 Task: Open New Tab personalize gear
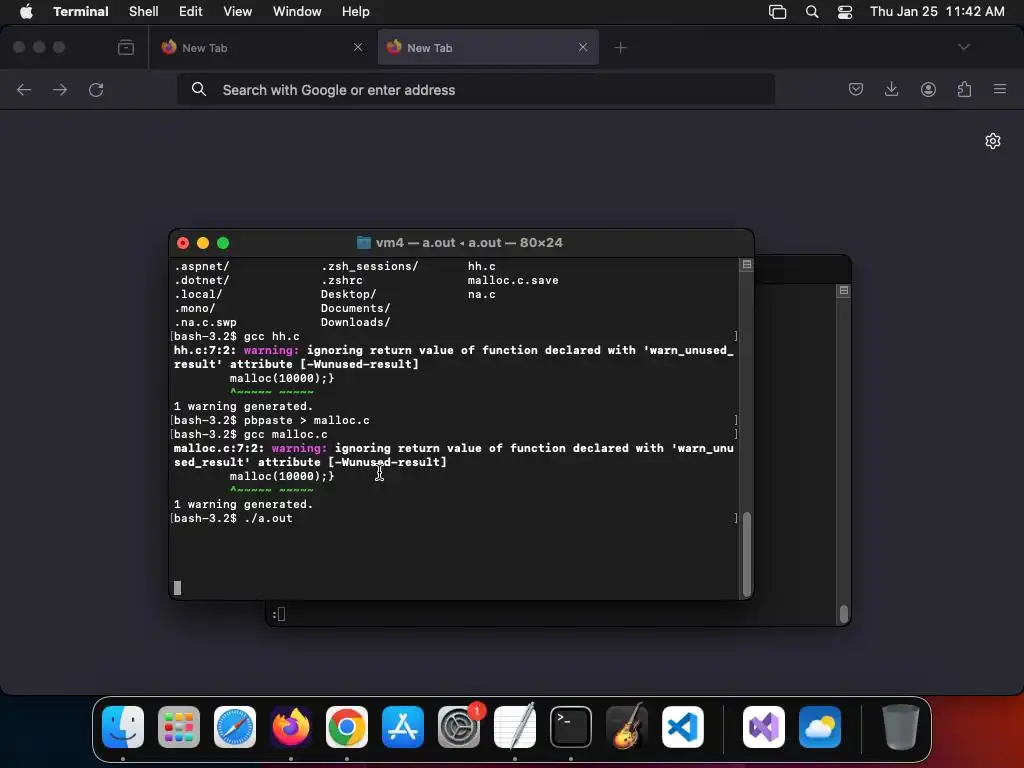[993, 141]
